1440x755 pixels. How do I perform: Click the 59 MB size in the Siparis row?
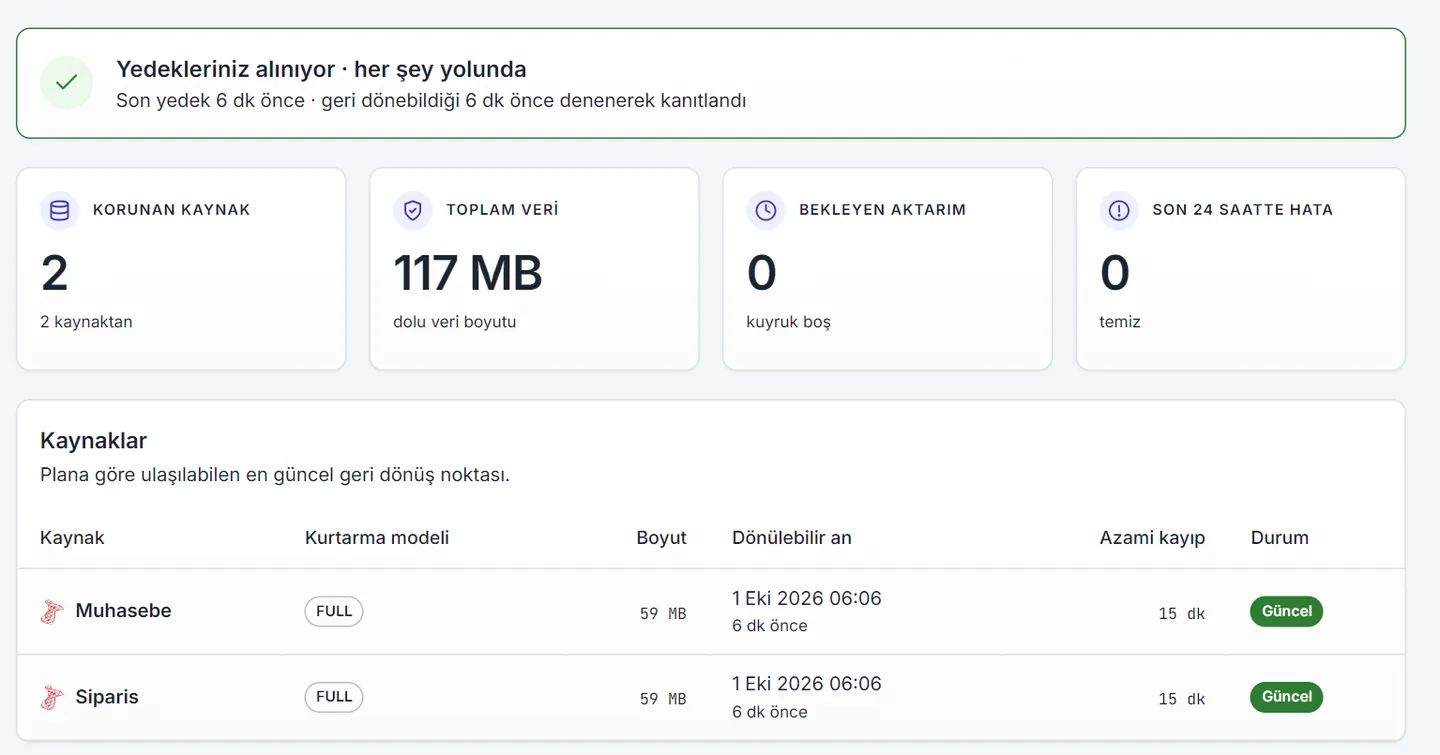click(x=663, y=700)
